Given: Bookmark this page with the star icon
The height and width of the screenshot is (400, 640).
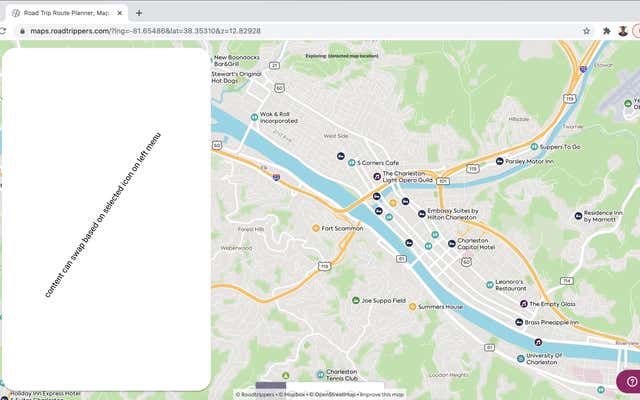Looking at the screenshot, I should point(586,31).
